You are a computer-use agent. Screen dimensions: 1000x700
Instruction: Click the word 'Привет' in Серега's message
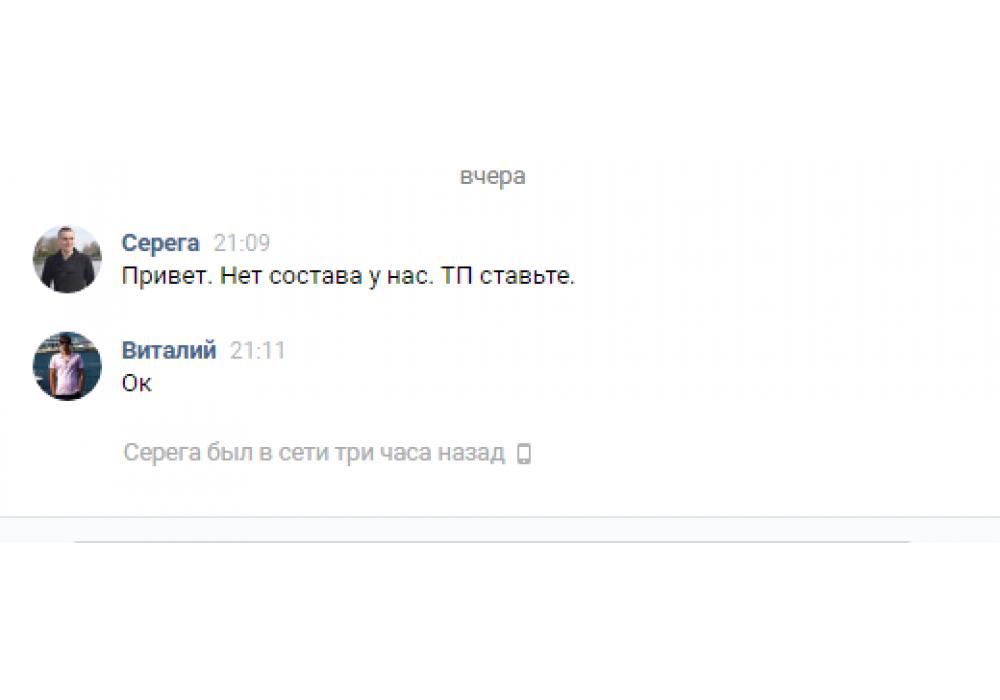click(164, 276)
